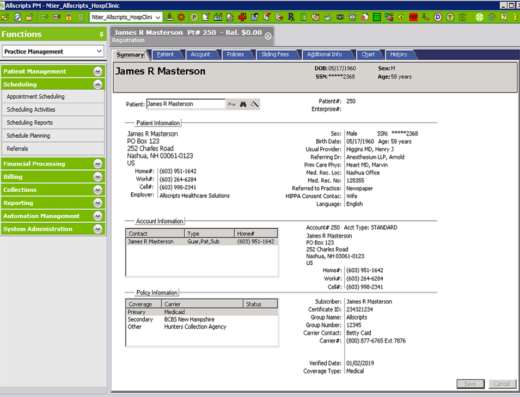Click the clock schedule toolbar icon
520x397 pixels.
tap(315, 17)
